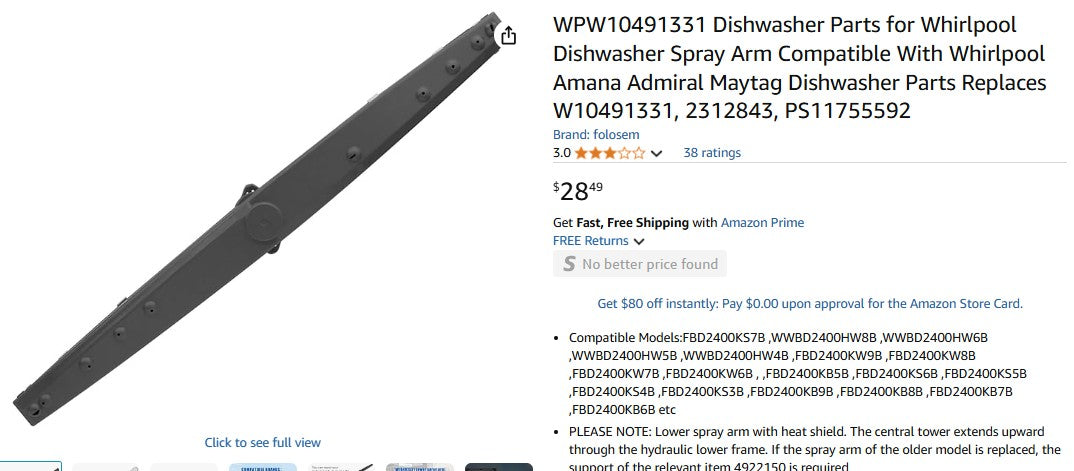1074x471 pixels.
Task: Select the third product thumbnail
Action: coord(184,467)
